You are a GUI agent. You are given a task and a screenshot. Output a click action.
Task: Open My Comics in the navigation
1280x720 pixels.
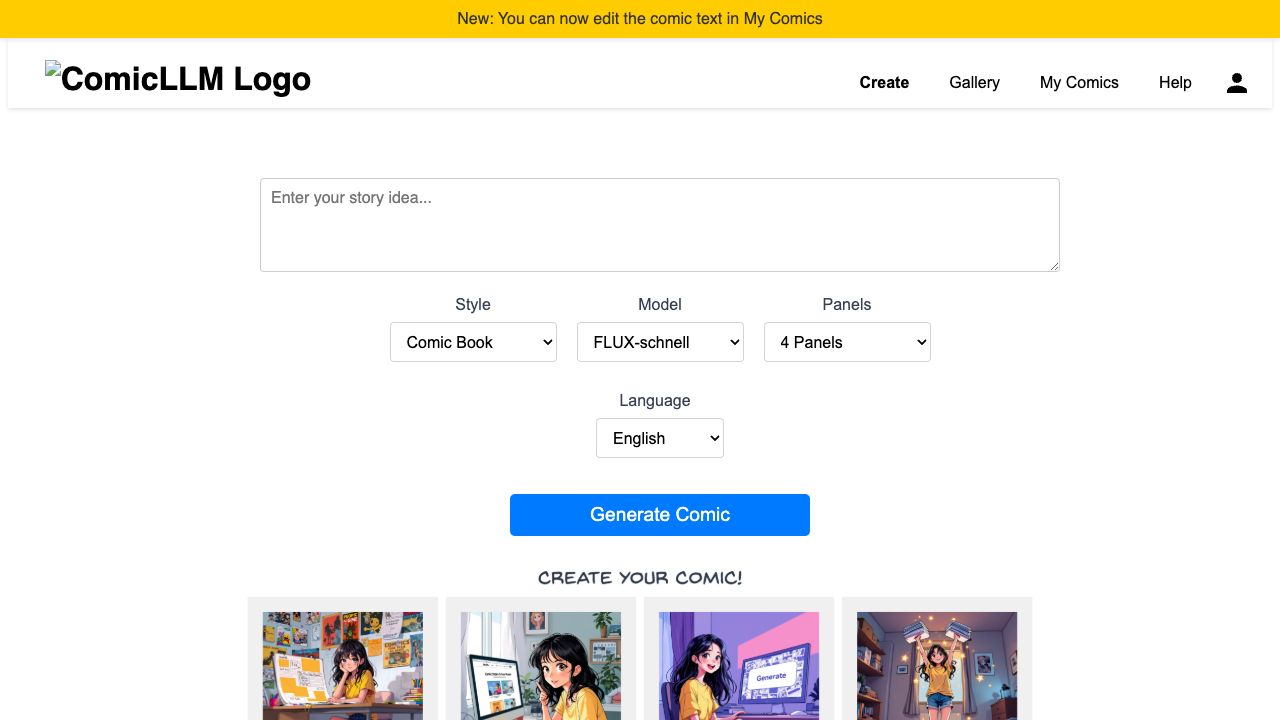click(x=1079, y=83)
